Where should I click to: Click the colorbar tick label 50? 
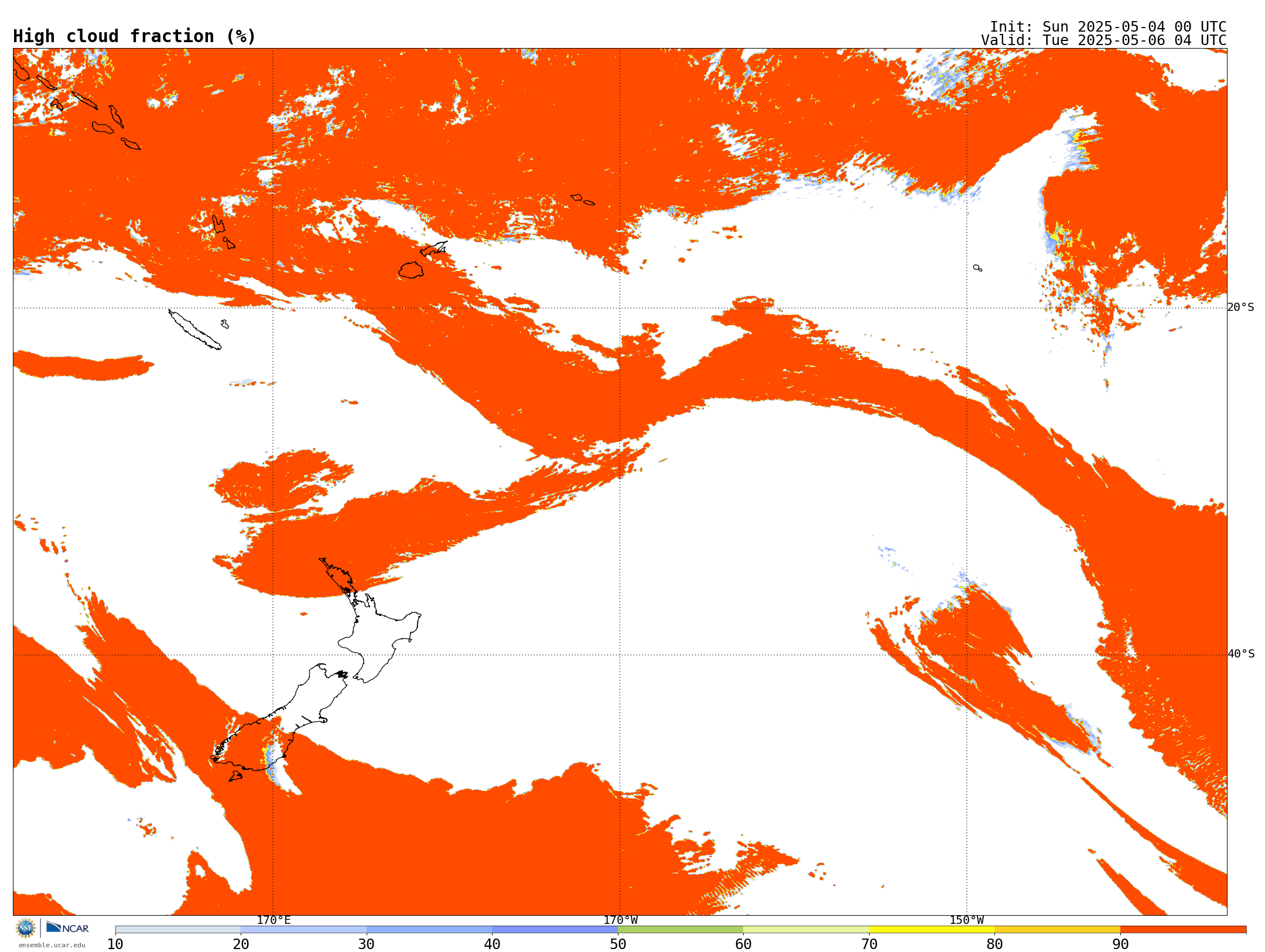click(618, 944)
